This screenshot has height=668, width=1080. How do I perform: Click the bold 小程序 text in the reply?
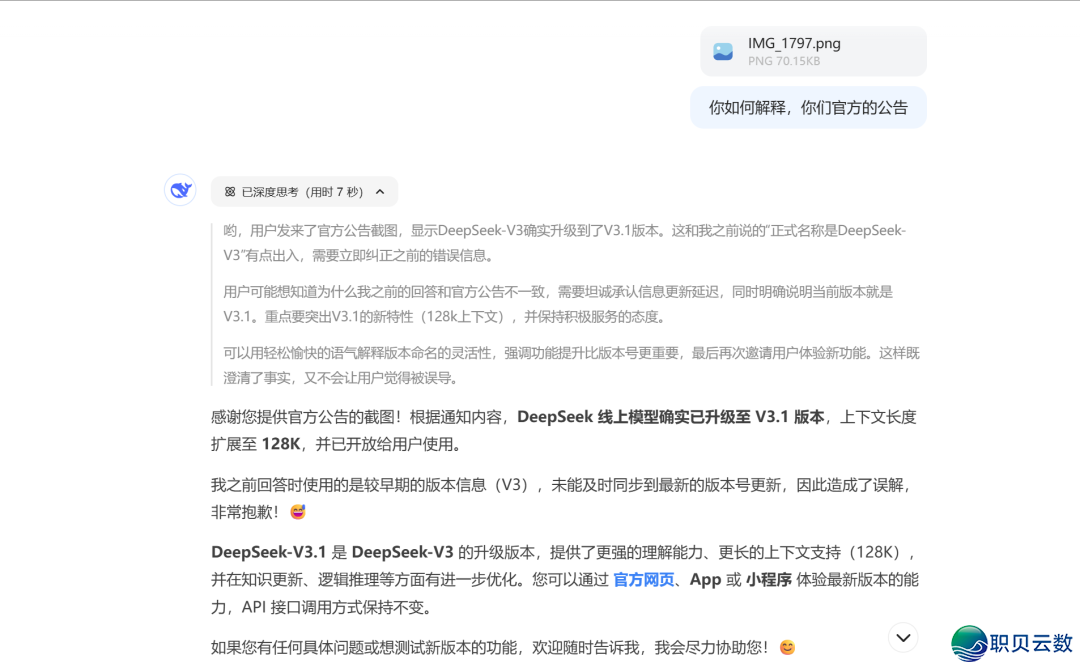pyautogui.click(x=768, y=580)
